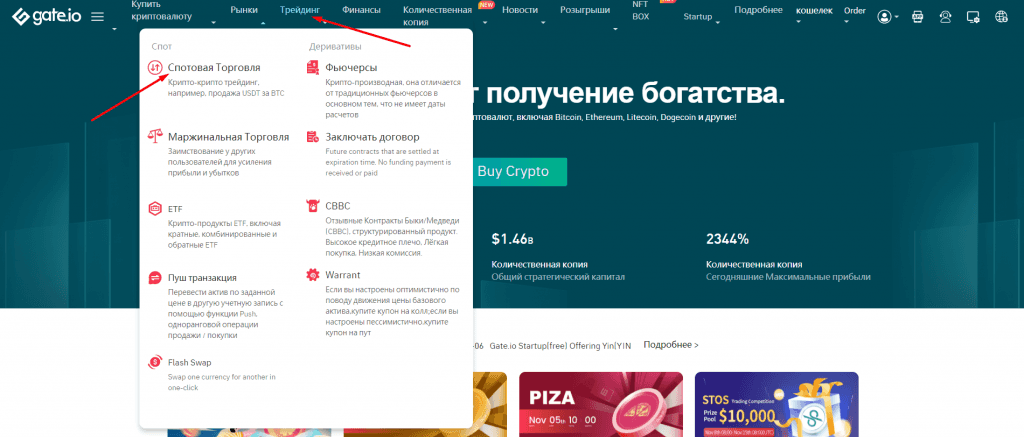Open the PIZA promotion banner
Viewport: 1024px width, 437px height.
(x=601, y=404)
